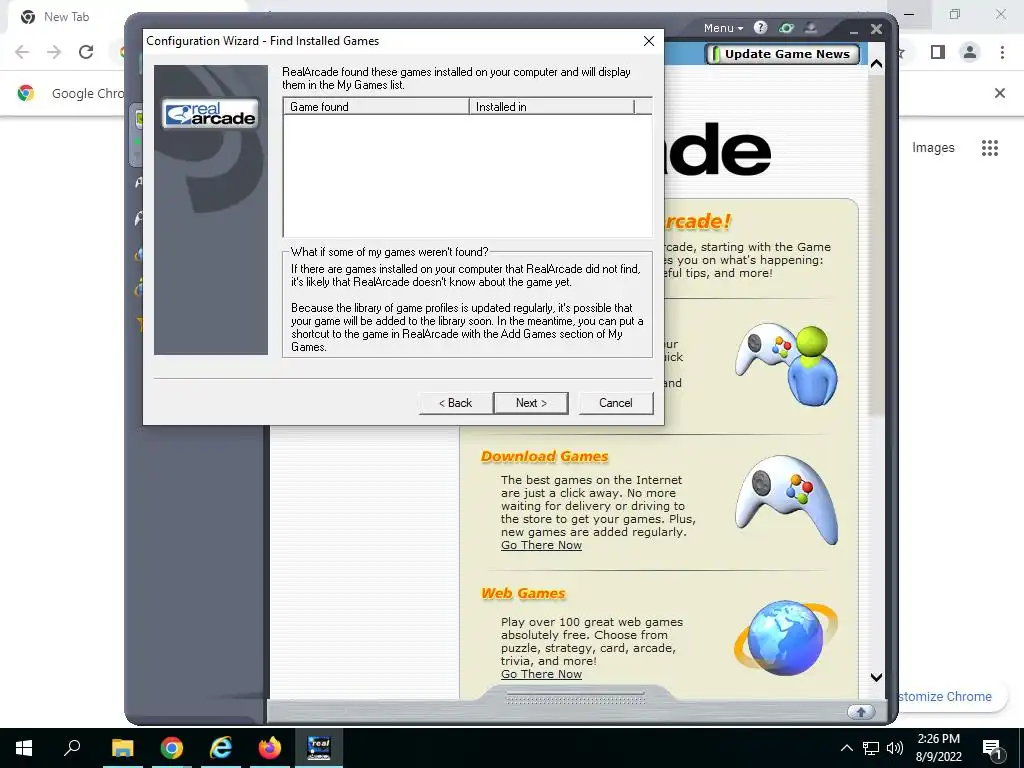Open Google apps grid icon
Image resolution: width=1024 pixels, height=768 pixels.
pyautogui.click(x=990, y=148)
